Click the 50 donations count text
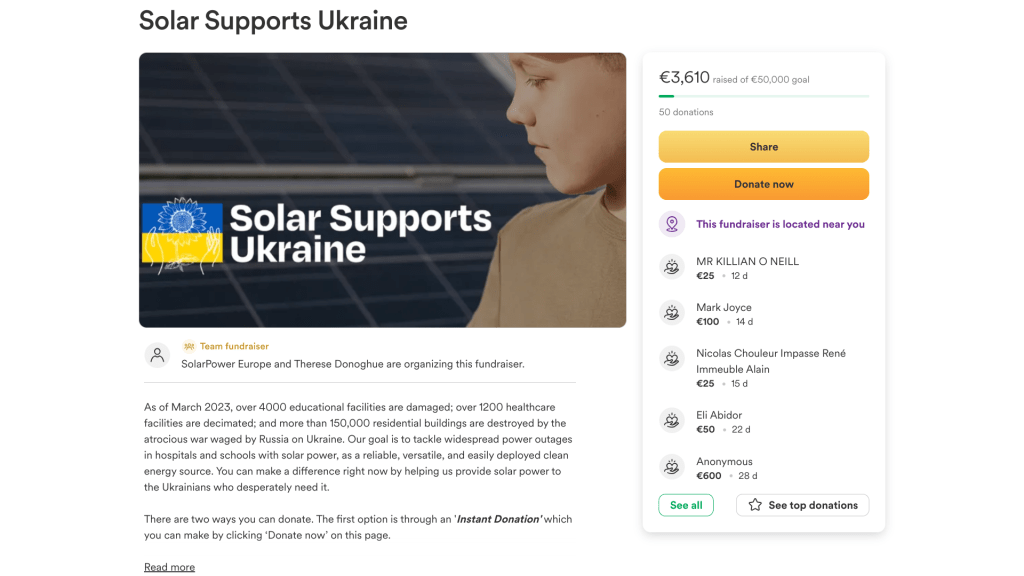 [686, 112]
